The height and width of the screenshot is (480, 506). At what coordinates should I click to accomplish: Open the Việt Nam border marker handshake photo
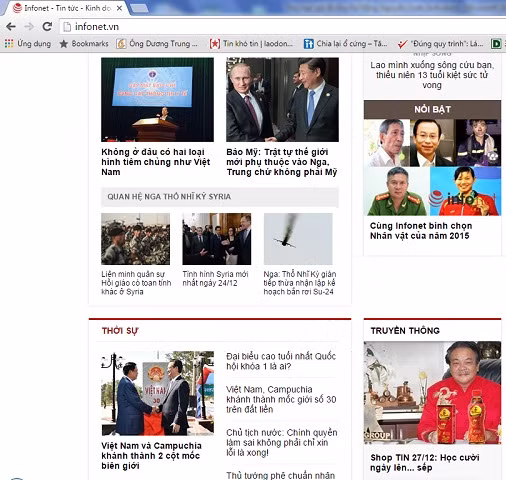(x=157, y=393)
